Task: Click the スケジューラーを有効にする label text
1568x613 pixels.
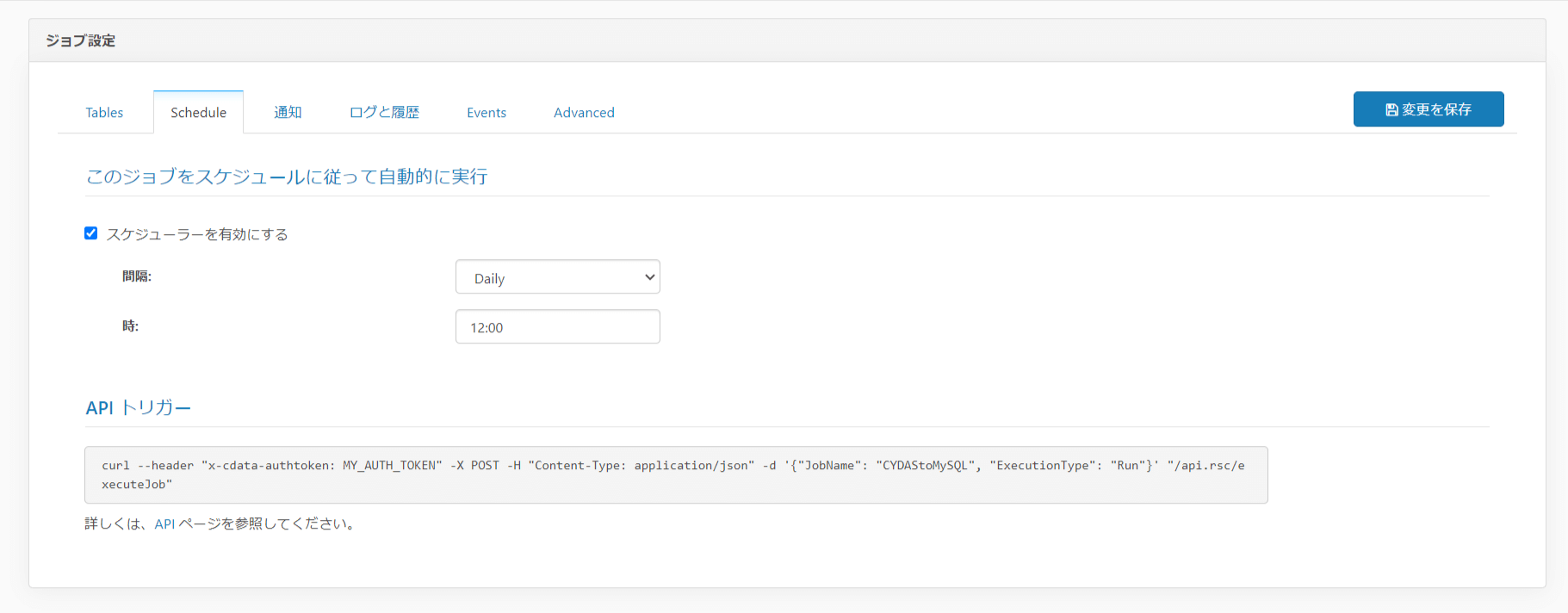Action: [197, 234]
